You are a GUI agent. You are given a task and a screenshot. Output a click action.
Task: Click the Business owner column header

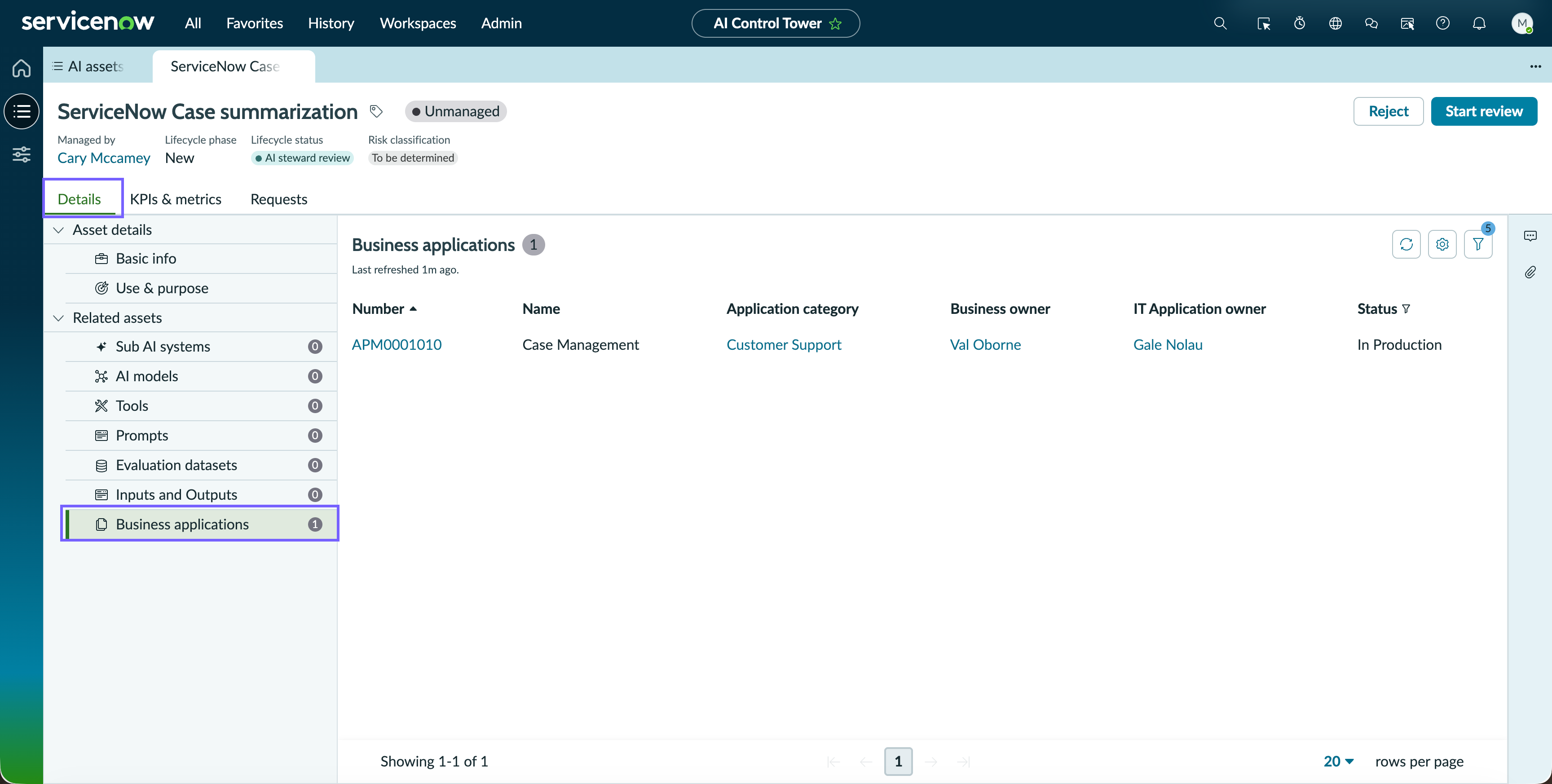tap(1000, 309)
